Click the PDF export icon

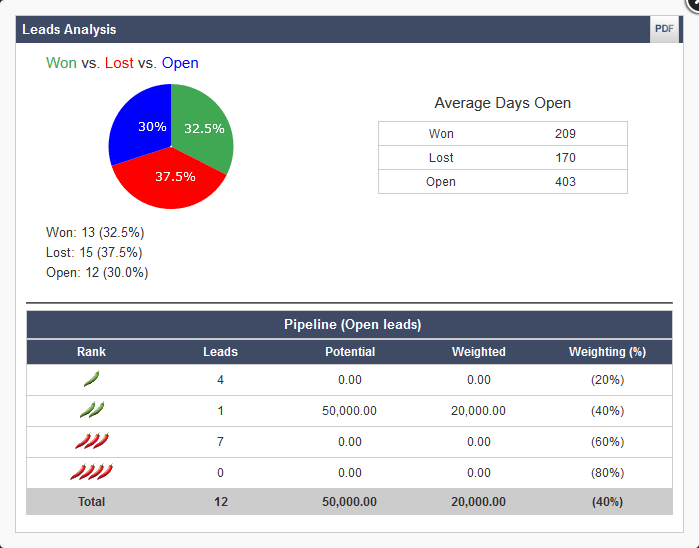pos(664,29)
